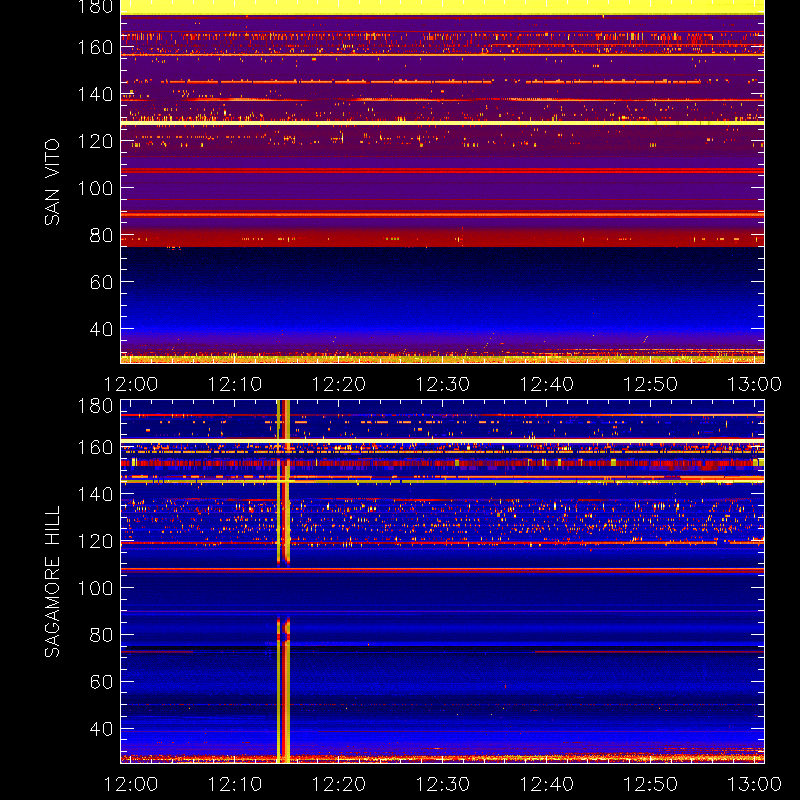Click the 12:50 time label below San Vito plot
Screen dimensions: 800x800
tap(651, 384)
